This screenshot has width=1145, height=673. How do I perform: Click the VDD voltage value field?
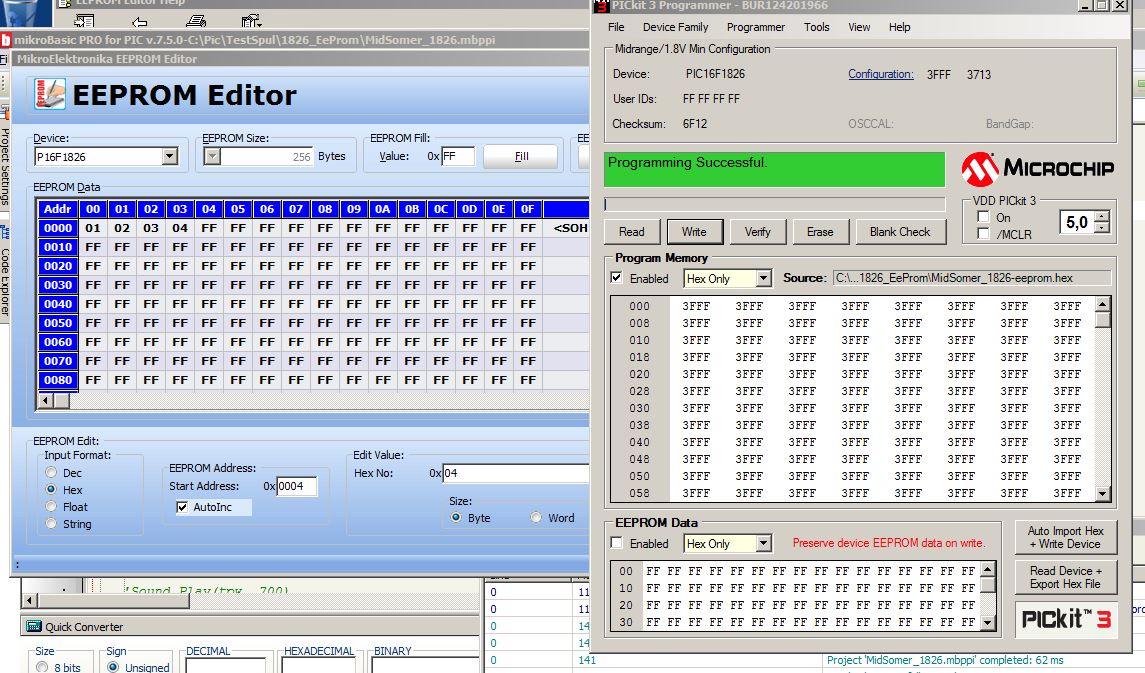pos(1078,222)
